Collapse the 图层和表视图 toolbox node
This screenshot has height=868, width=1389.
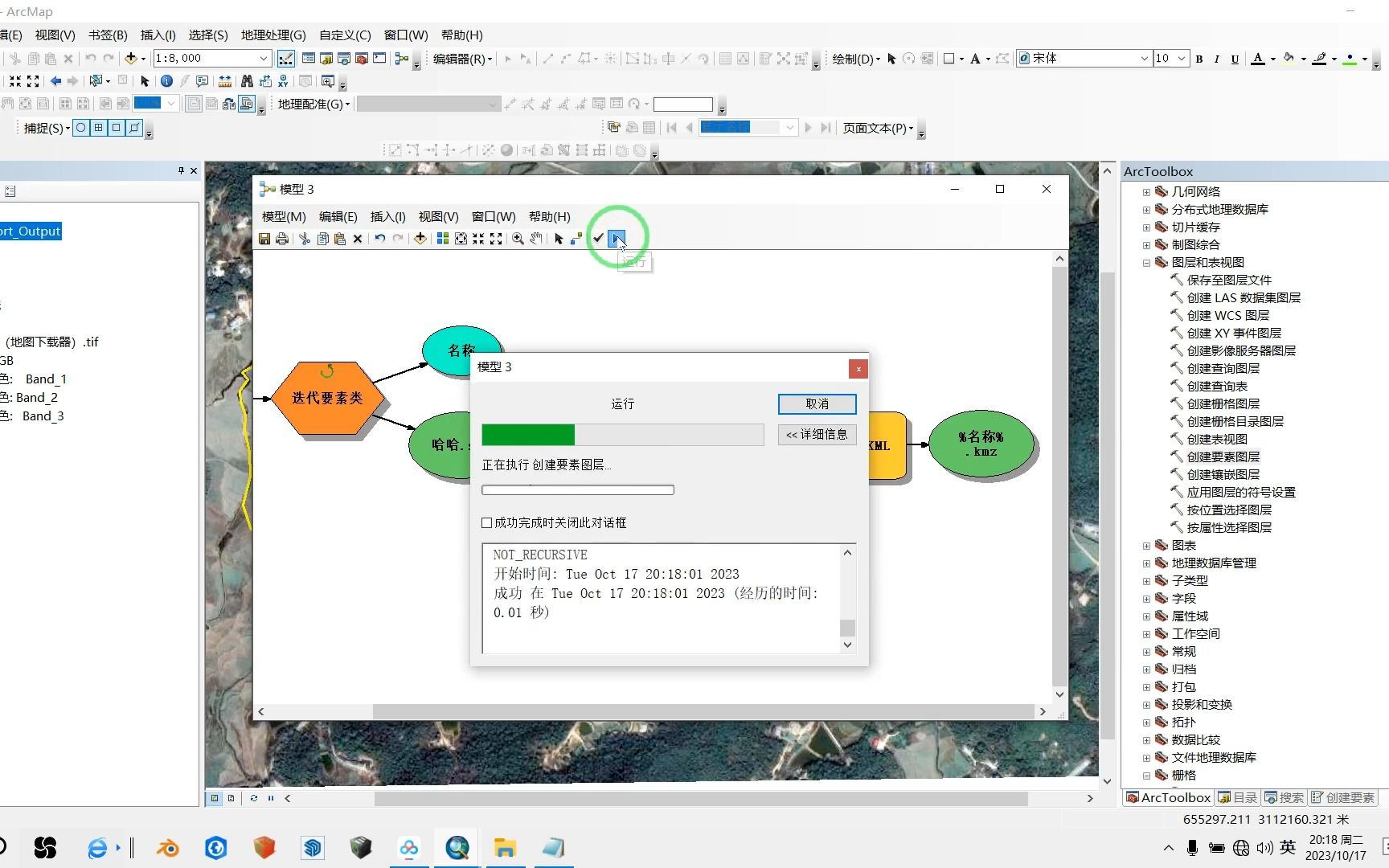coord(1147,262)
